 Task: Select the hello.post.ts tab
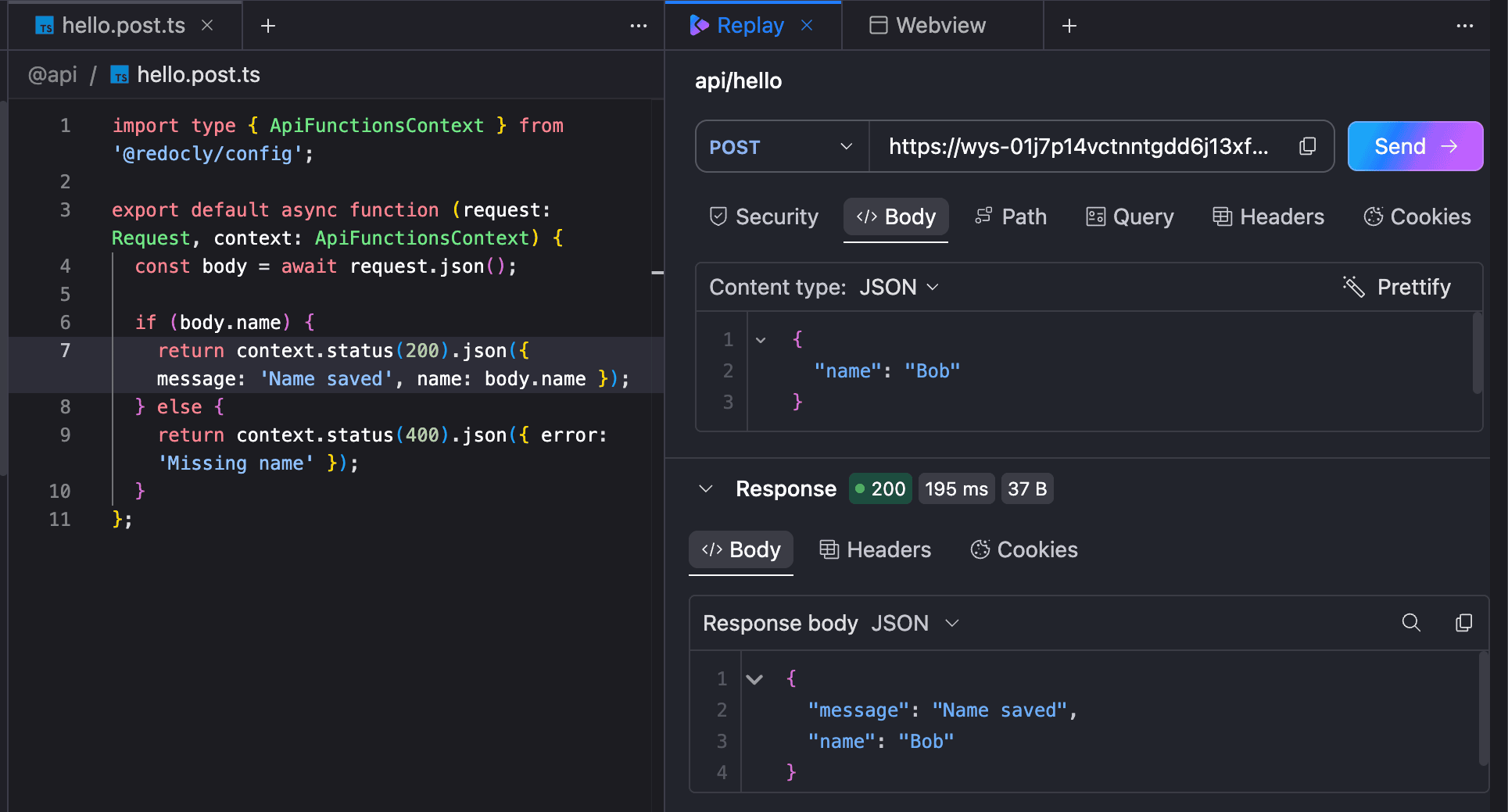coord(124,26)
